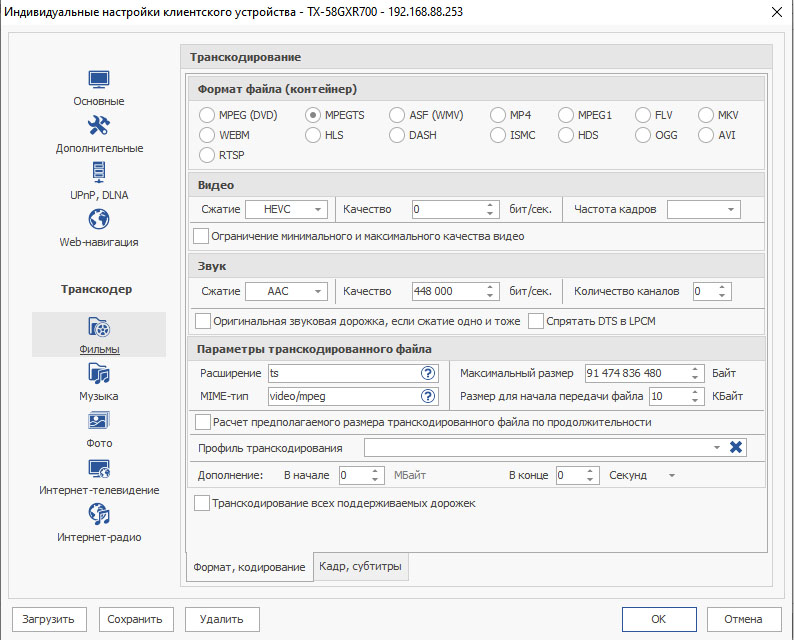Click help icon next to MIME-тип field
Screen dimensions: 794x640
[429, 396]
